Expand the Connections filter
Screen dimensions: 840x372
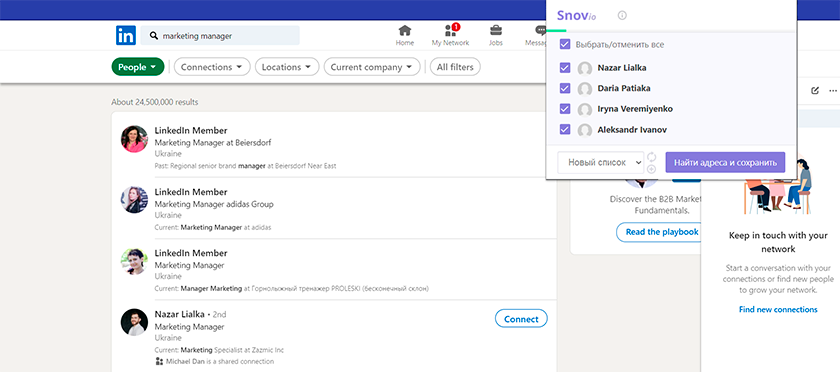point(212,67)
